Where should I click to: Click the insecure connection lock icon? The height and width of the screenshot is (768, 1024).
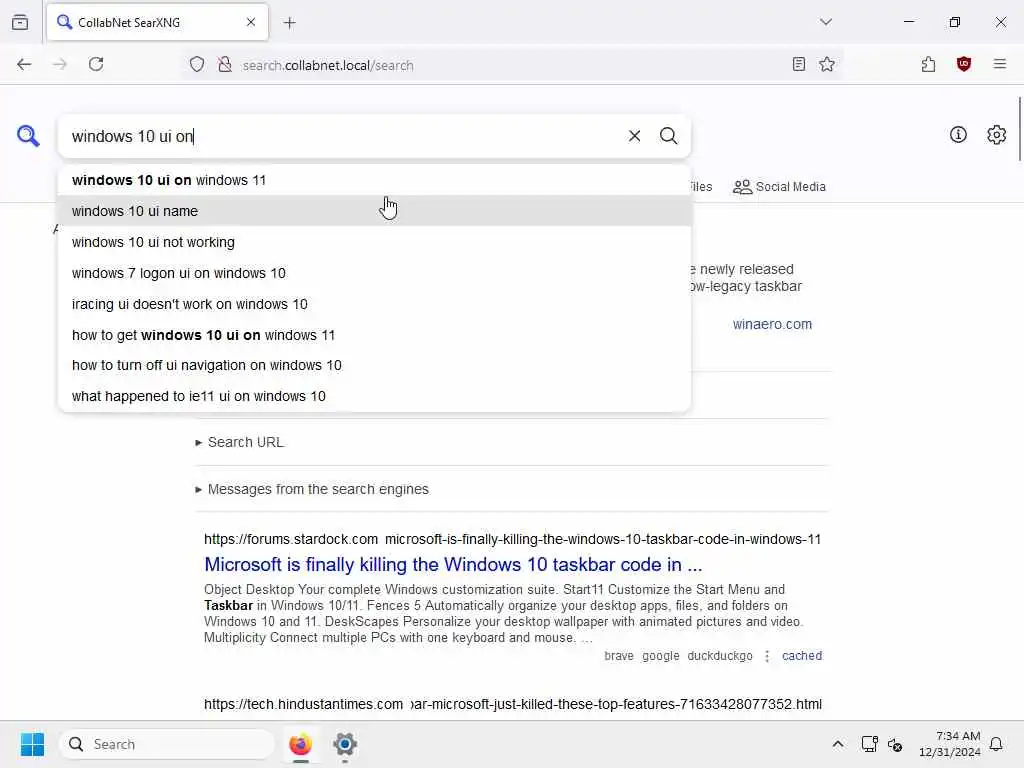coord(225,65)
